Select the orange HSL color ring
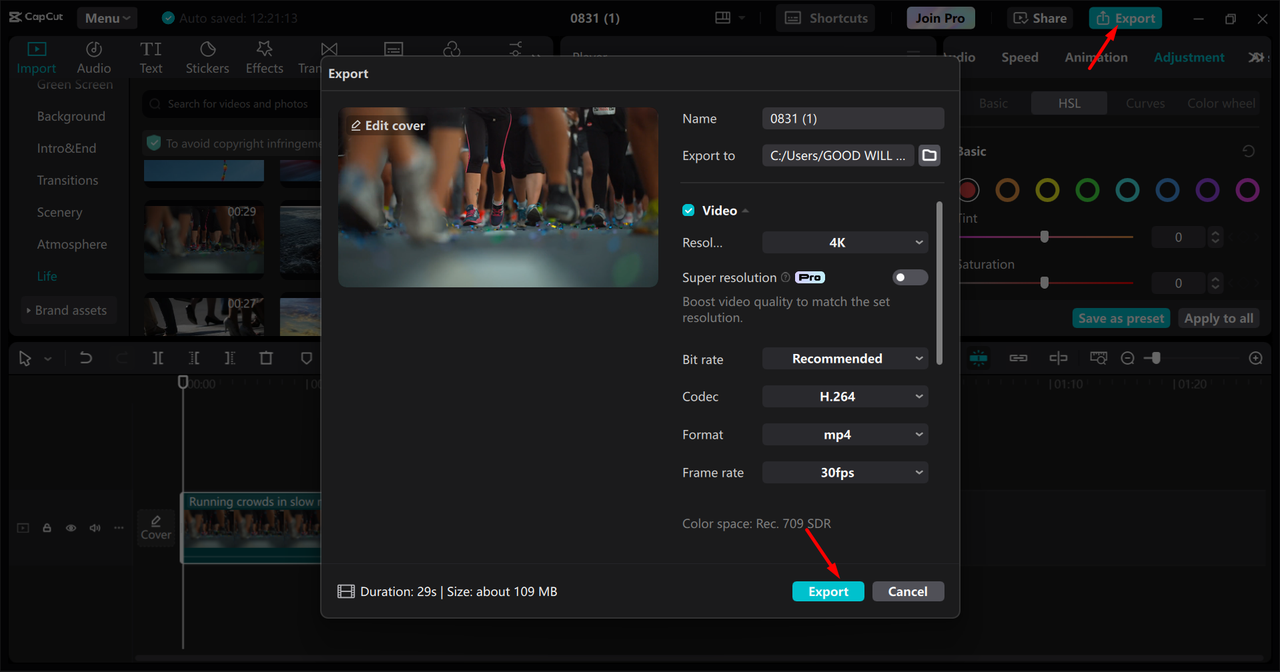This screenshot has width=1280, height=672. point(1007,190)
